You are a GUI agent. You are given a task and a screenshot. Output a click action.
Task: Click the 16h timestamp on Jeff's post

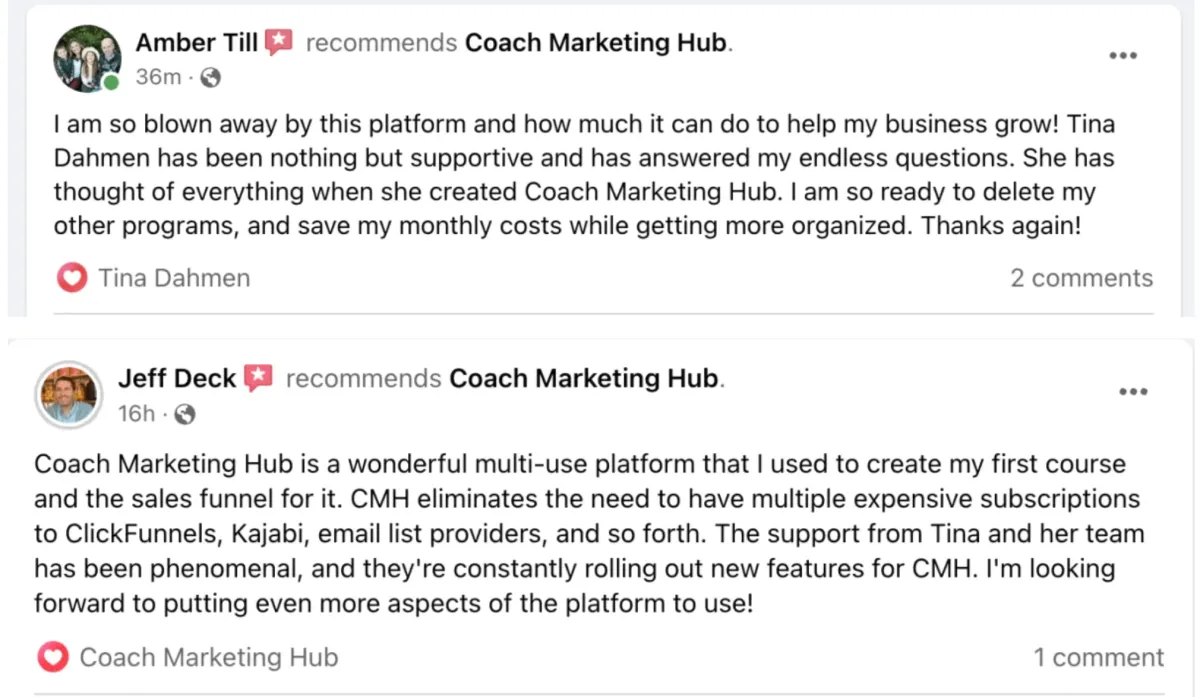137,413
